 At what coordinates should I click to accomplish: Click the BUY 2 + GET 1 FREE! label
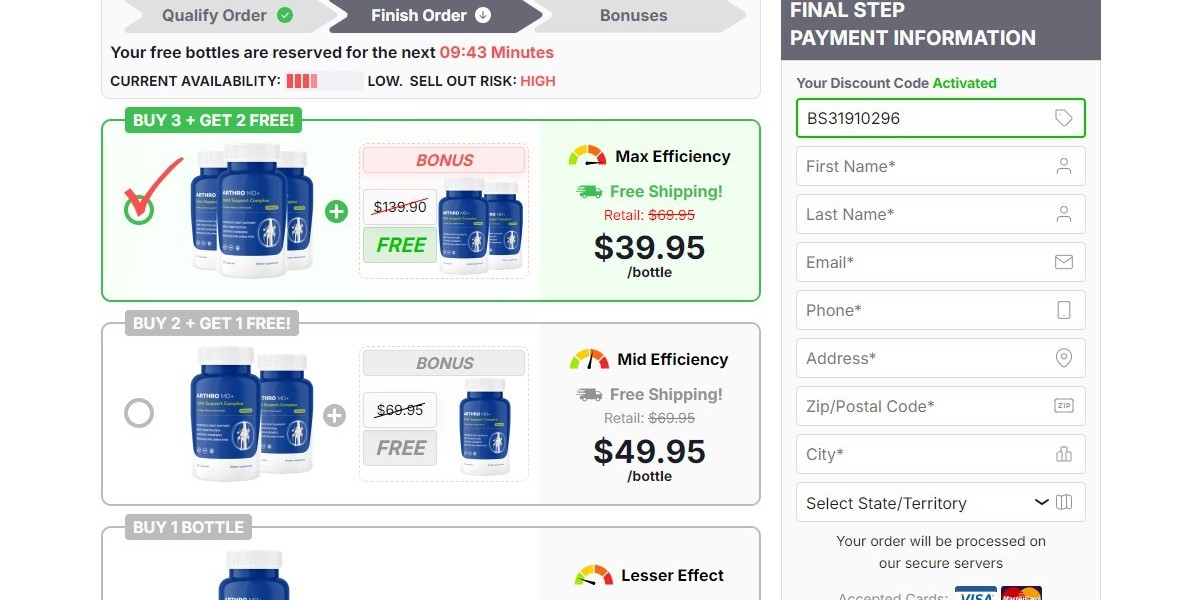tap(212, 323)
